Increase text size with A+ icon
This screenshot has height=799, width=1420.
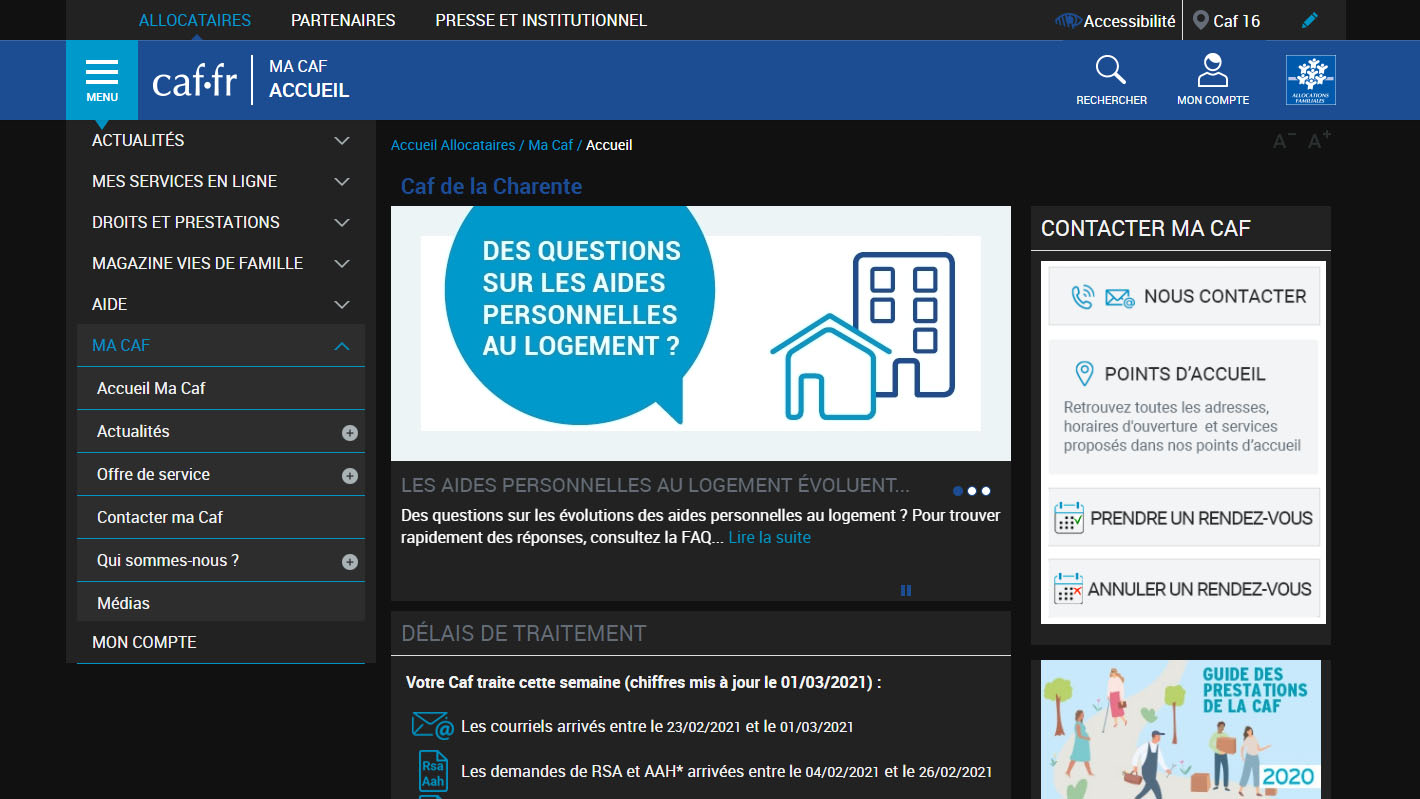click(x=1319, y=140)
